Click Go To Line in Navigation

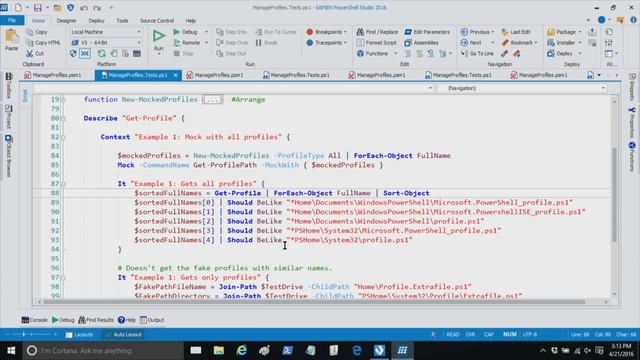pyautogui.click(x=477, y=53)
